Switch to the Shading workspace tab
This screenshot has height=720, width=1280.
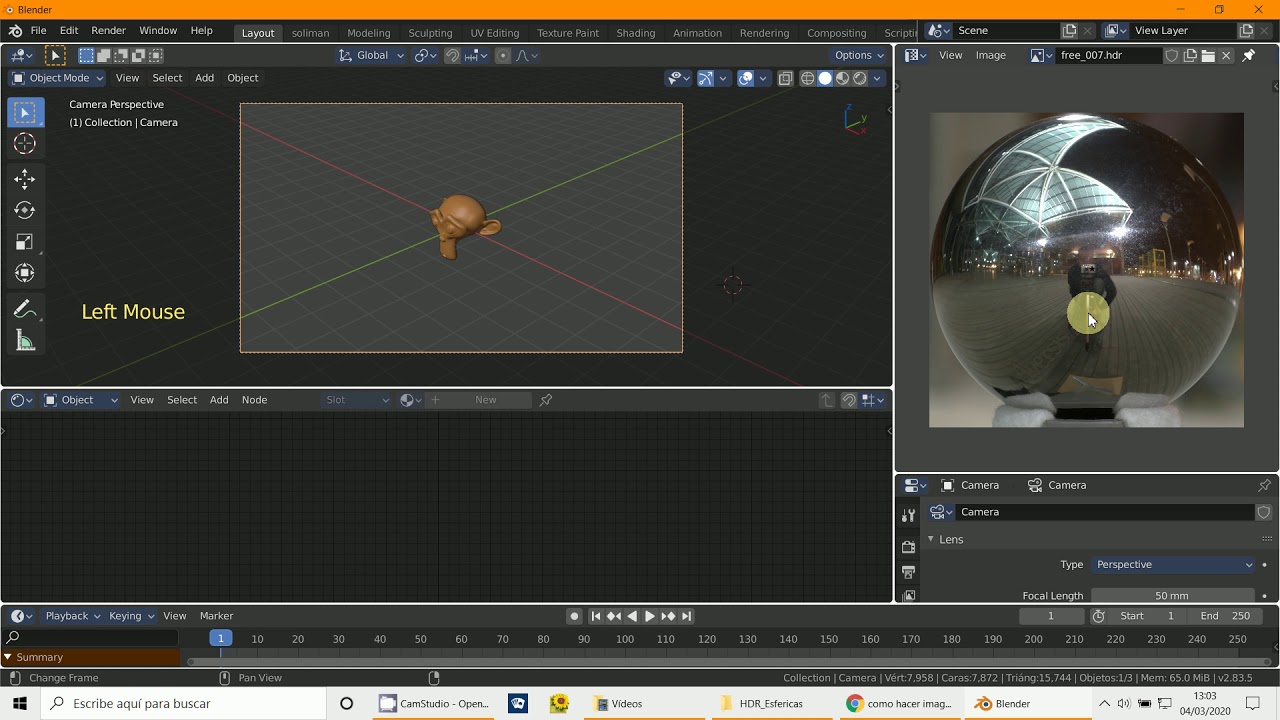pyautogui.click(x=635, y=33)
